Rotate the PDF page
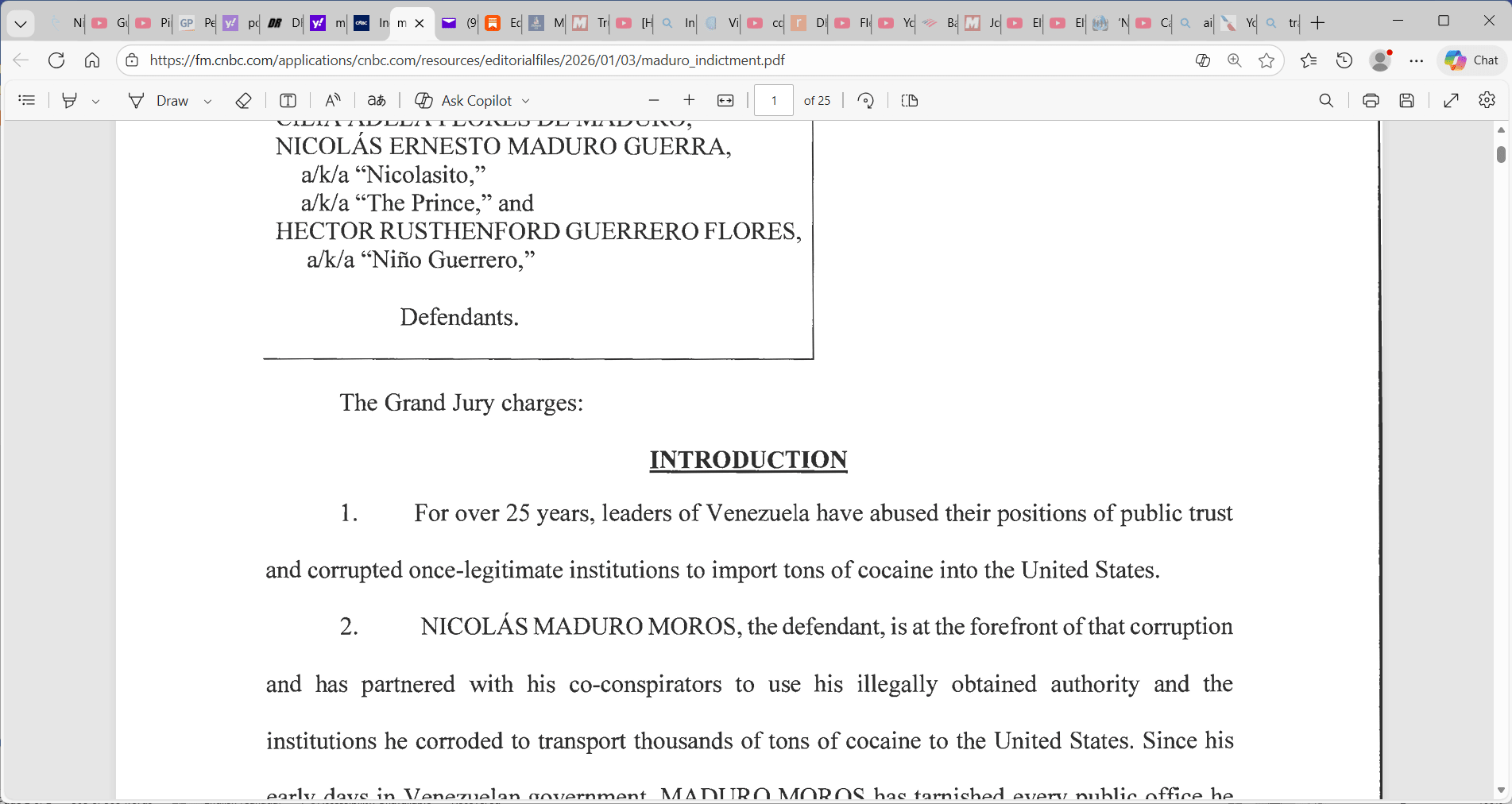 pos(866,101)
